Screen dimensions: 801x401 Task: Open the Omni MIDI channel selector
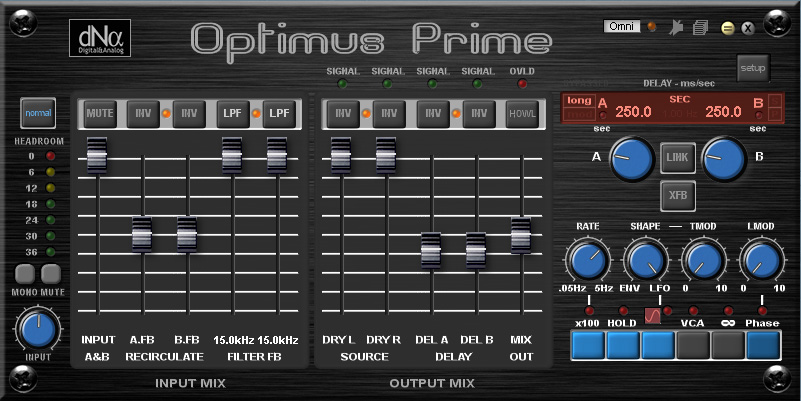[x=621, y=26]
